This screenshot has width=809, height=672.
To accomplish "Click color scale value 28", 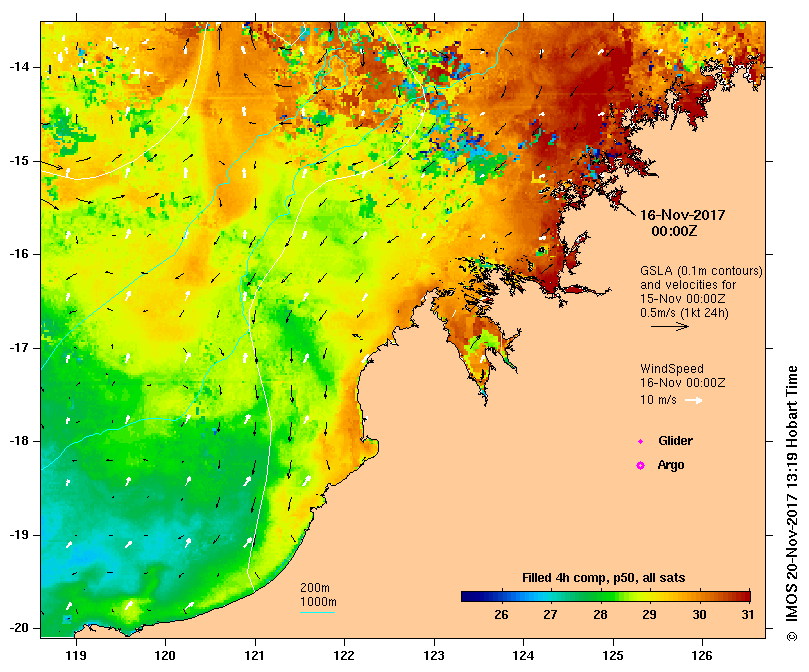I will point(600,615).
